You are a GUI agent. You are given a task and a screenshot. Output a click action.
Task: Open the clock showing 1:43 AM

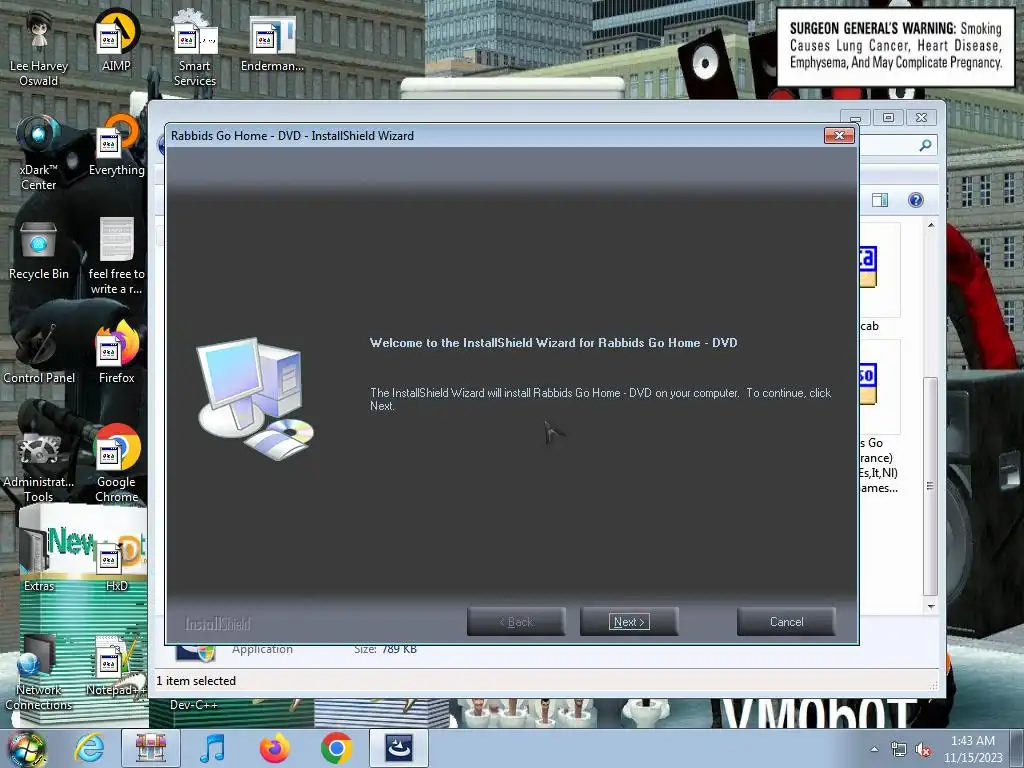(x=973, y=749)
